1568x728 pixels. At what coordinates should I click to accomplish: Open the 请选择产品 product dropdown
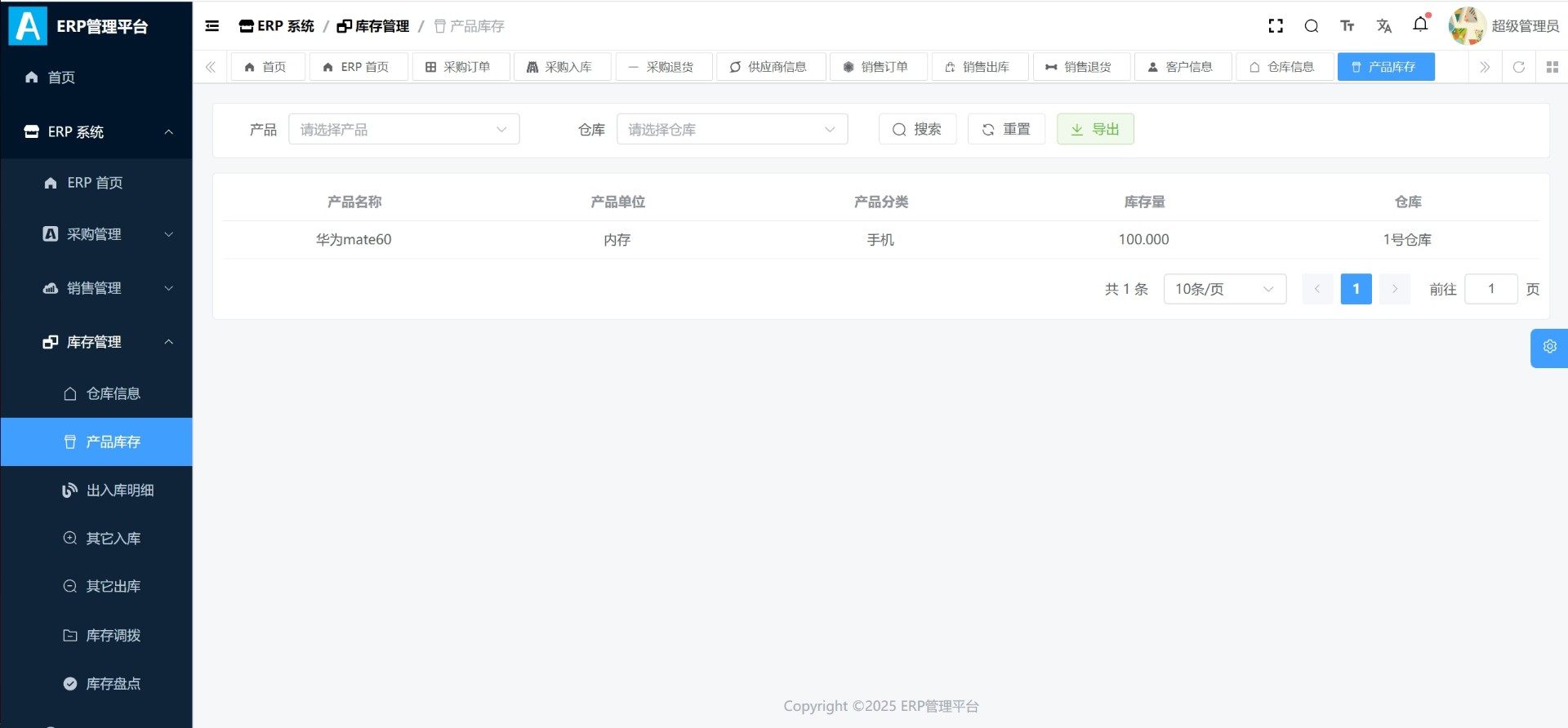pyautogui.click(x=404, y=129)
